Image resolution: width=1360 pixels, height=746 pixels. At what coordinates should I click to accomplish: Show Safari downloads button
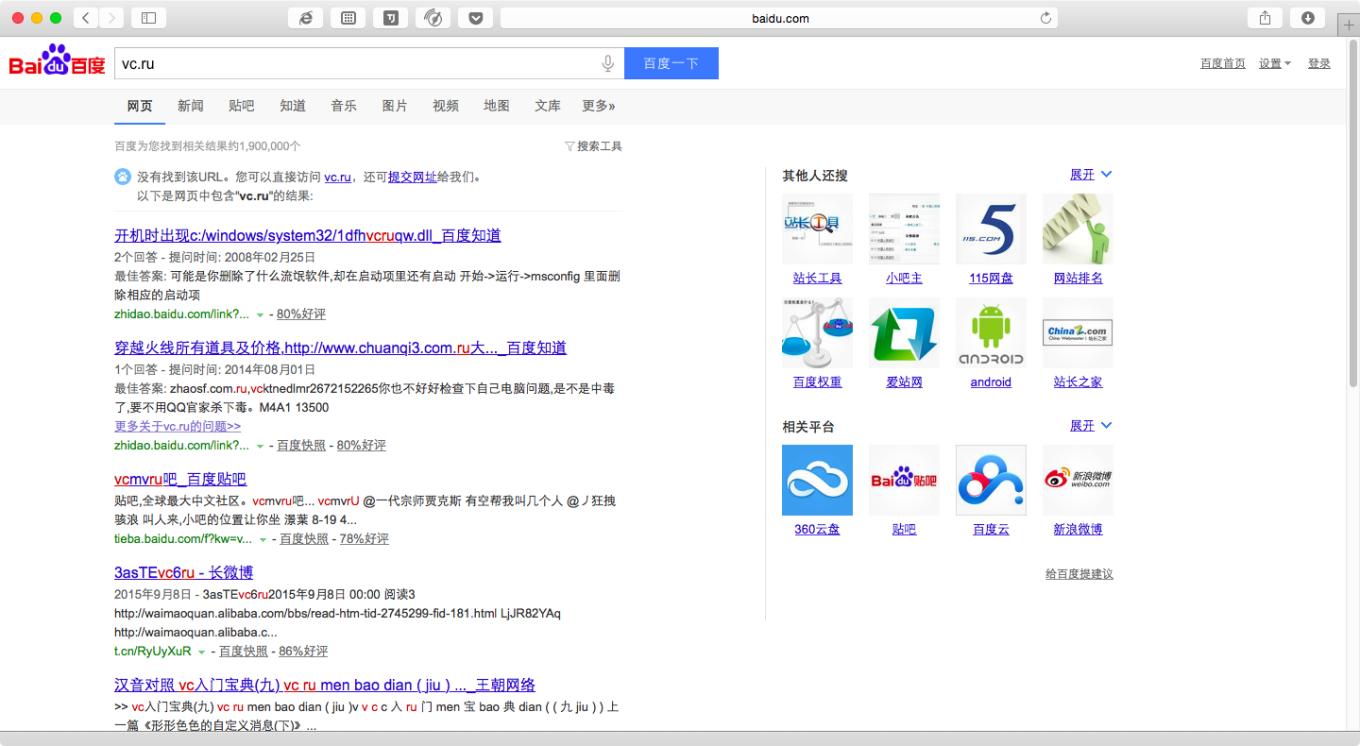pyautogui.click(x=1307, y=18)
